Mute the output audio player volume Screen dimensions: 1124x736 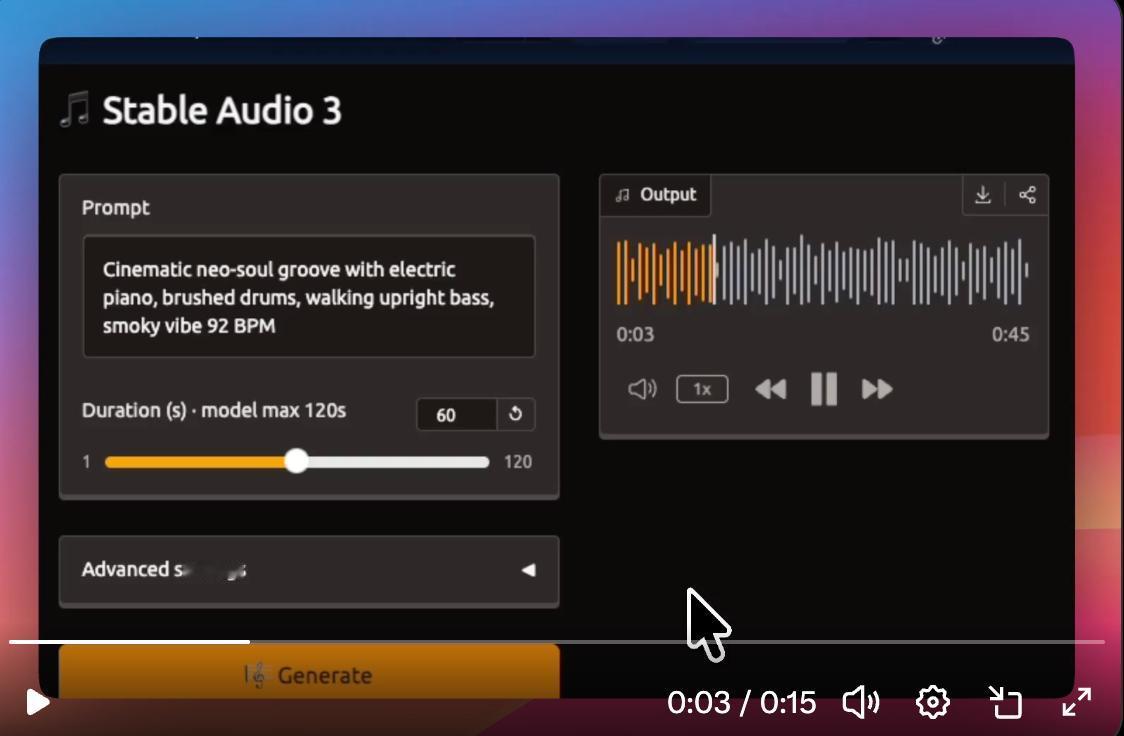(x=642, y=389)
